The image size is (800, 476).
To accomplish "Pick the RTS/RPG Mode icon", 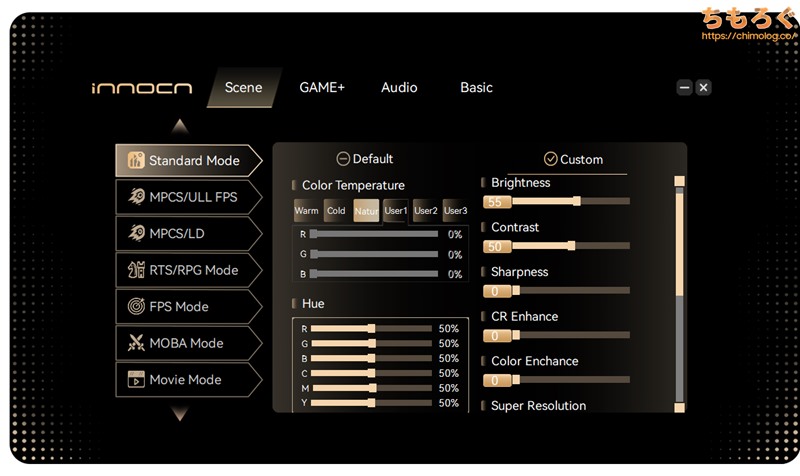I will (134, 270).
